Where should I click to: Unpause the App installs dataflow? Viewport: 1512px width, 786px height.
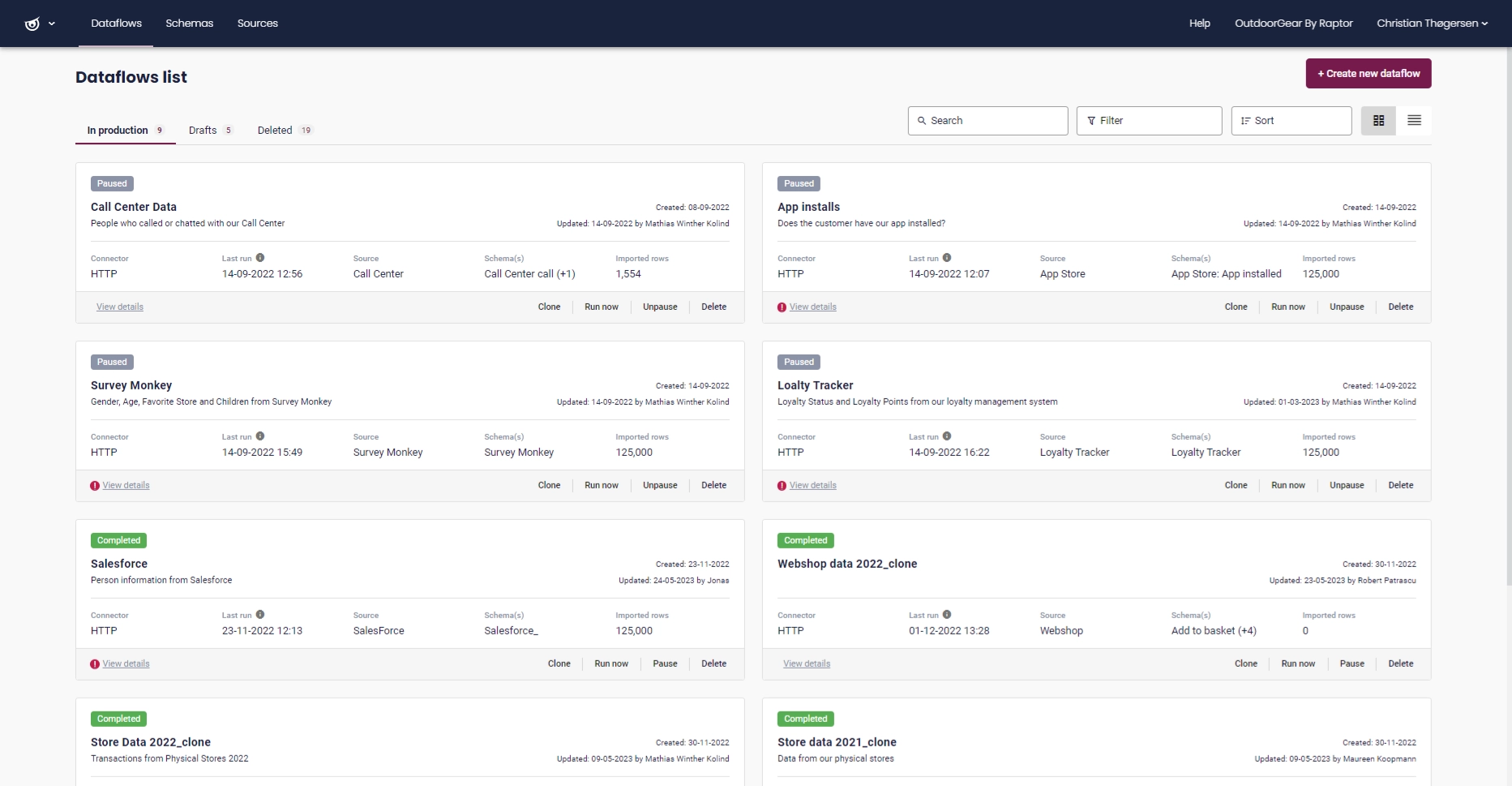[1347, 307]
